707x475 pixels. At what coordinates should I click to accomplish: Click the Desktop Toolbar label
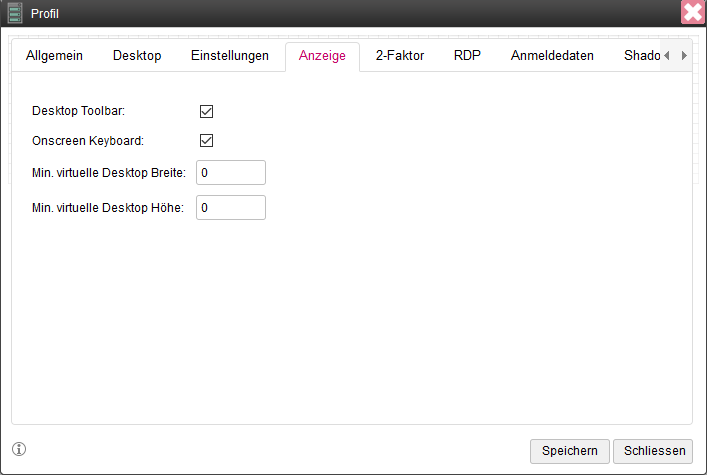click(78, 111)
